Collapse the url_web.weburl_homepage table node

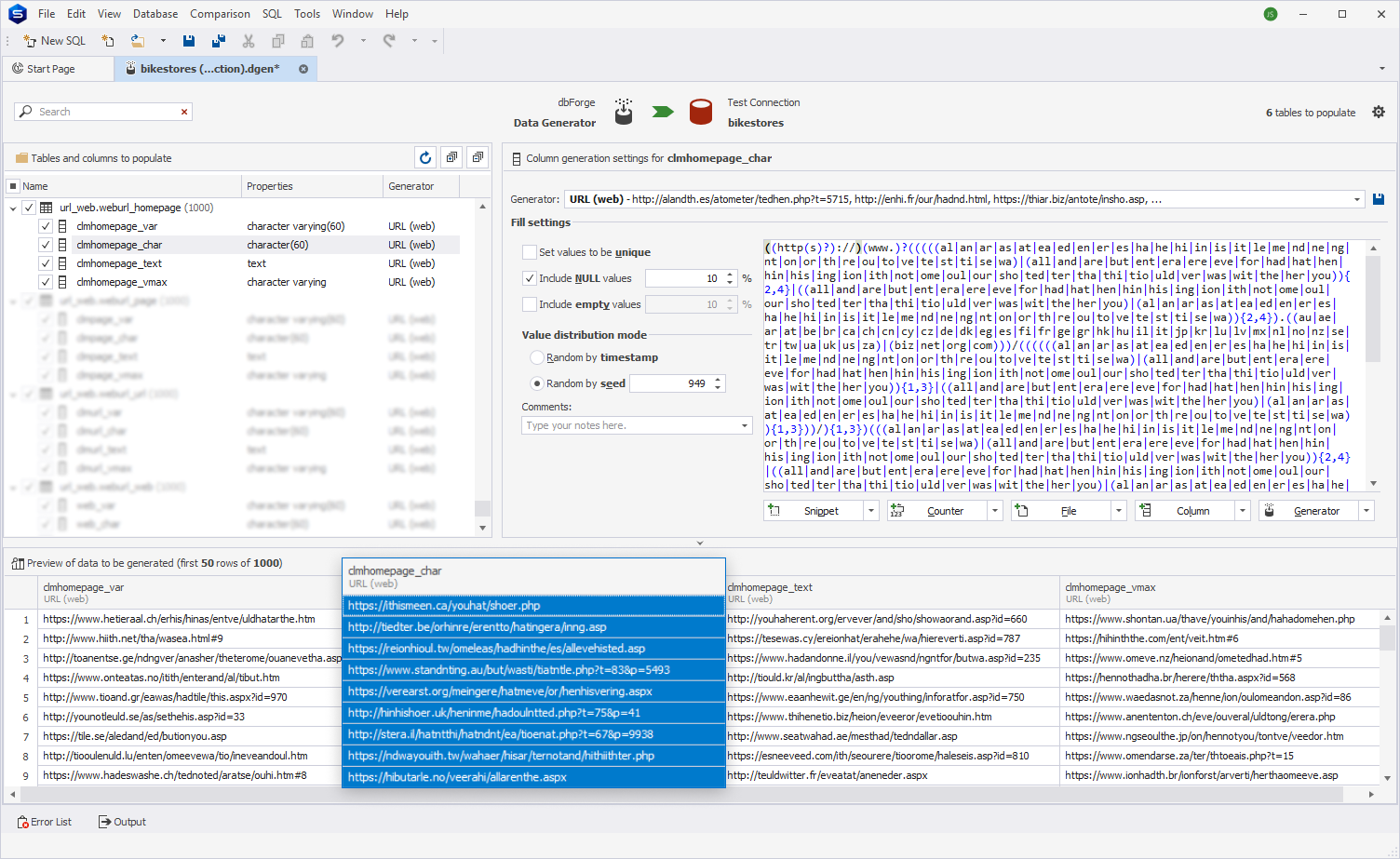pyautogui.click(x=13, y=208)
